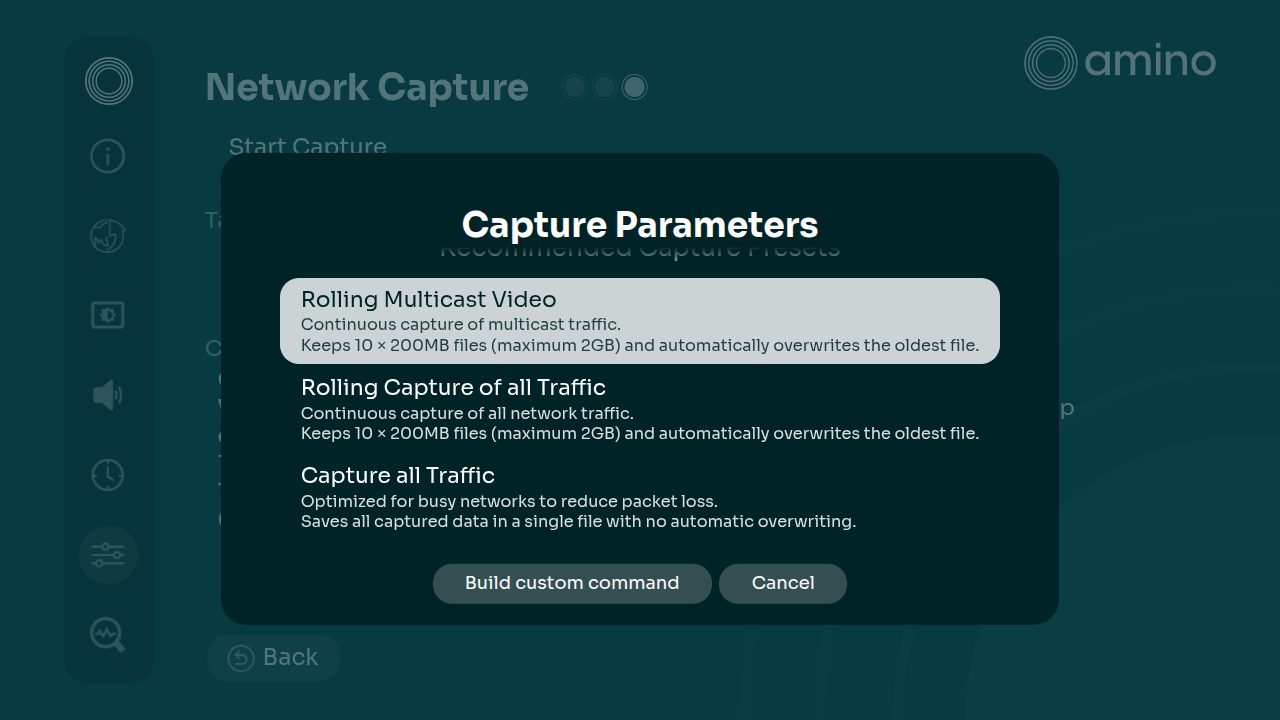Select the diagnostics magnifier icon at sidebar bottom
The width and height of the screenshot is (1280, 720).
[107, 634]
